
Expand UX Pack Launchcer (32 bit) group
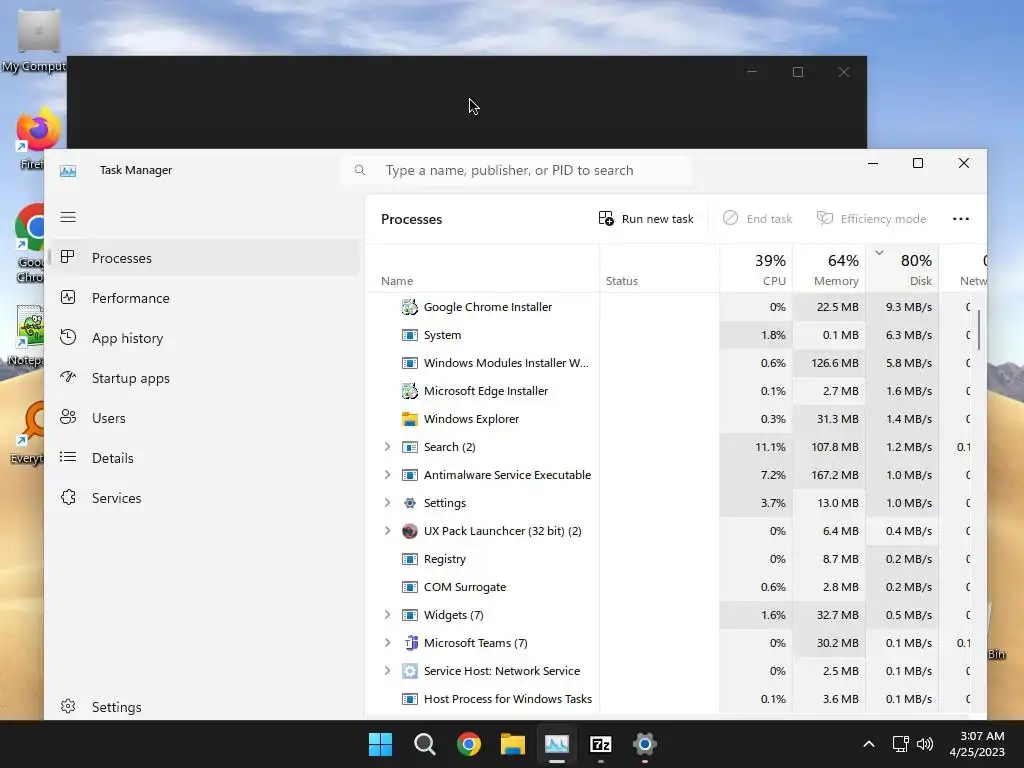click(387, 531)
